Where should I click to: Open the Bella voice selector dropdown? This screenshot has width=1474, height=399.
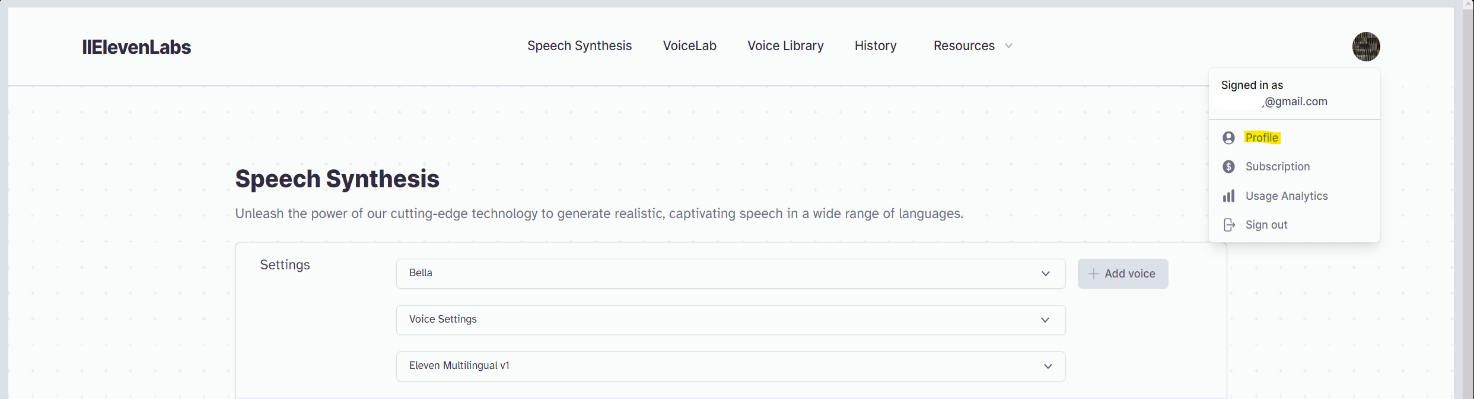coord(731,274)
